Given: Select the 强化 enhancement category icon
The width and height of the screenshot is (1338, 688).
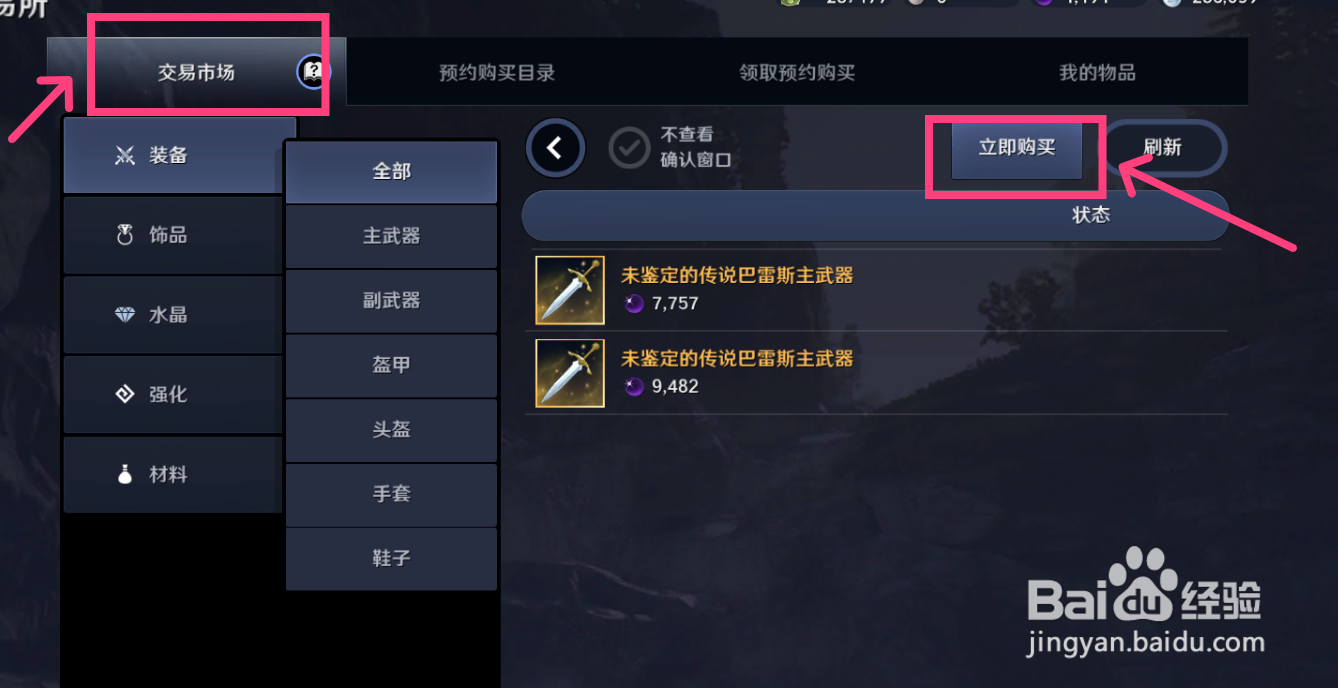Looking at the screenshot, I should pos(125,394).
